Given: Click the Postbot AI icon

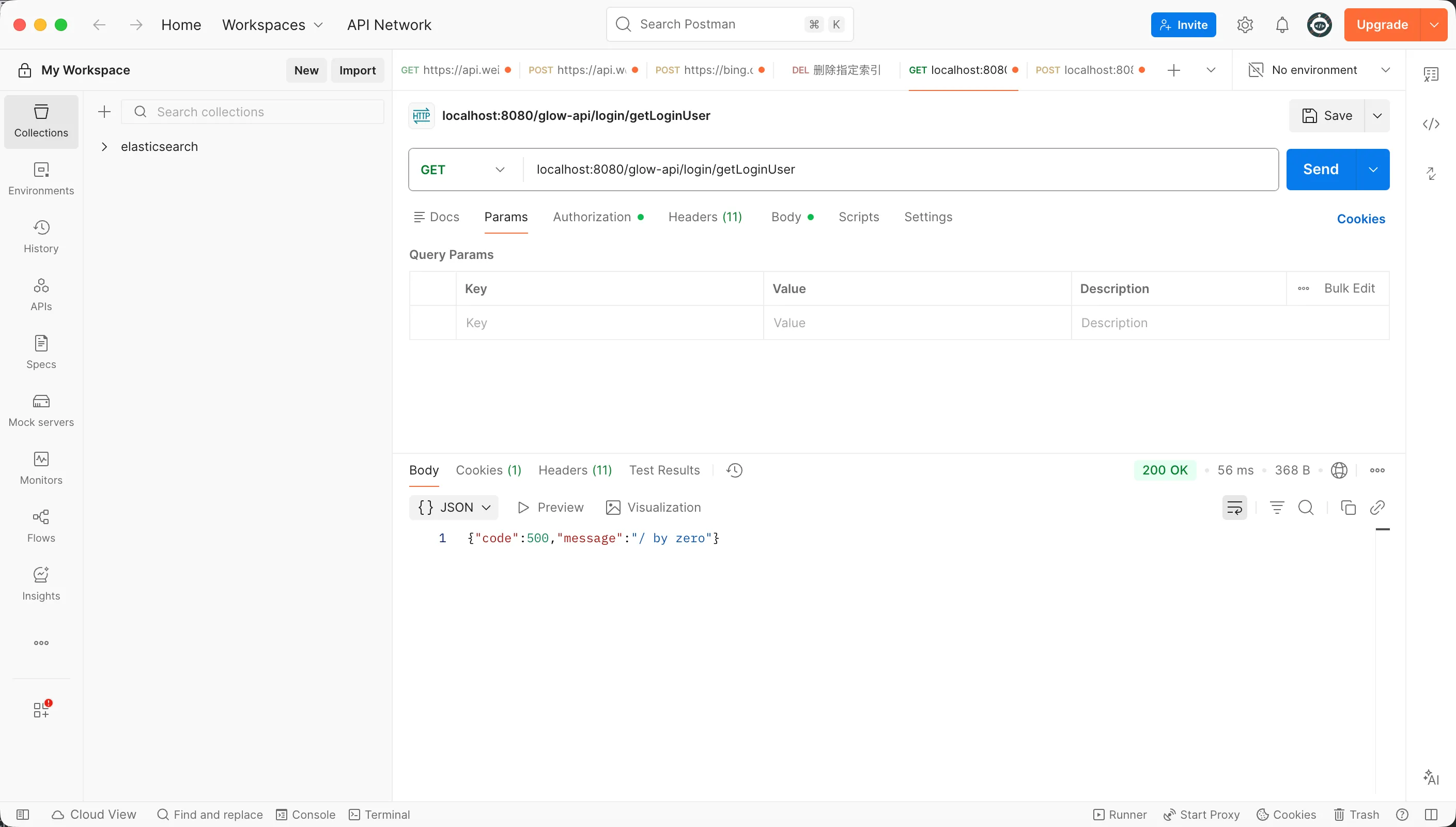Looking at the screenshot, I should (1431, 777).
